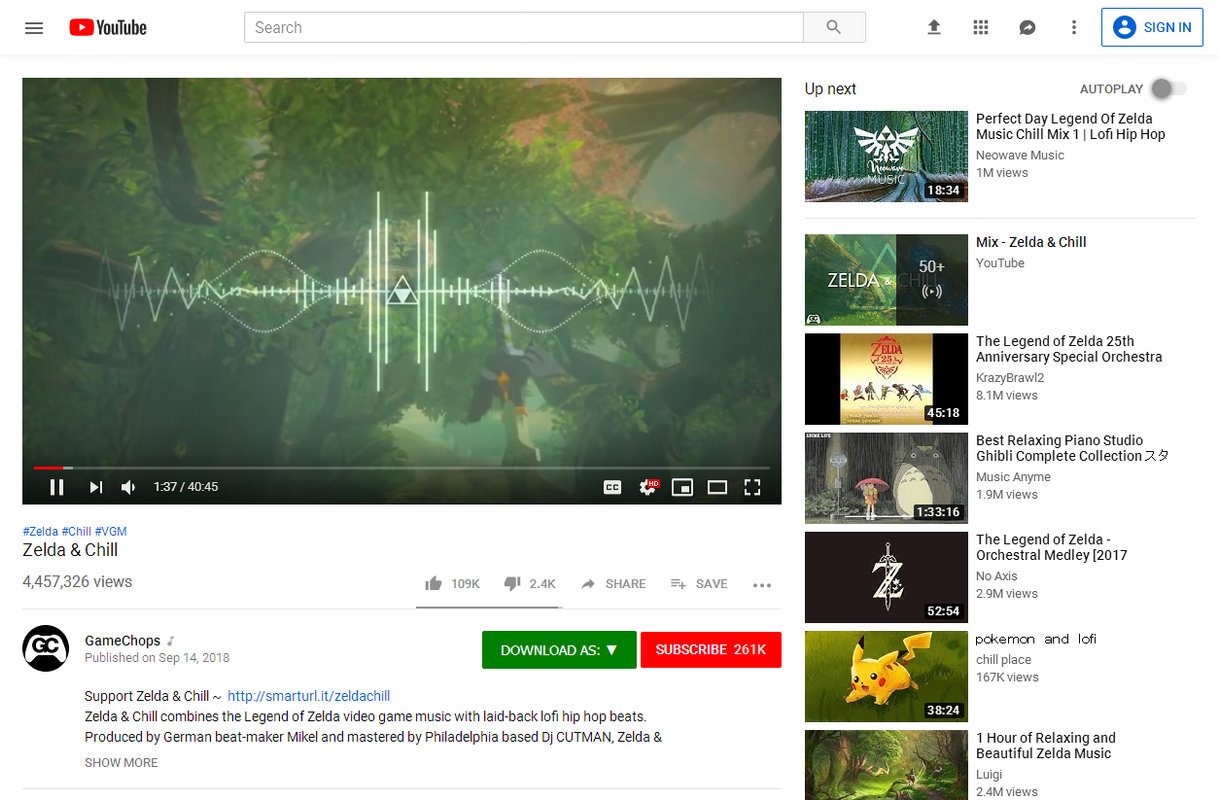This screenshot has height=800, width=1220.
Task: Switch to miniplayer mode
Action: (x=682, y=487)
